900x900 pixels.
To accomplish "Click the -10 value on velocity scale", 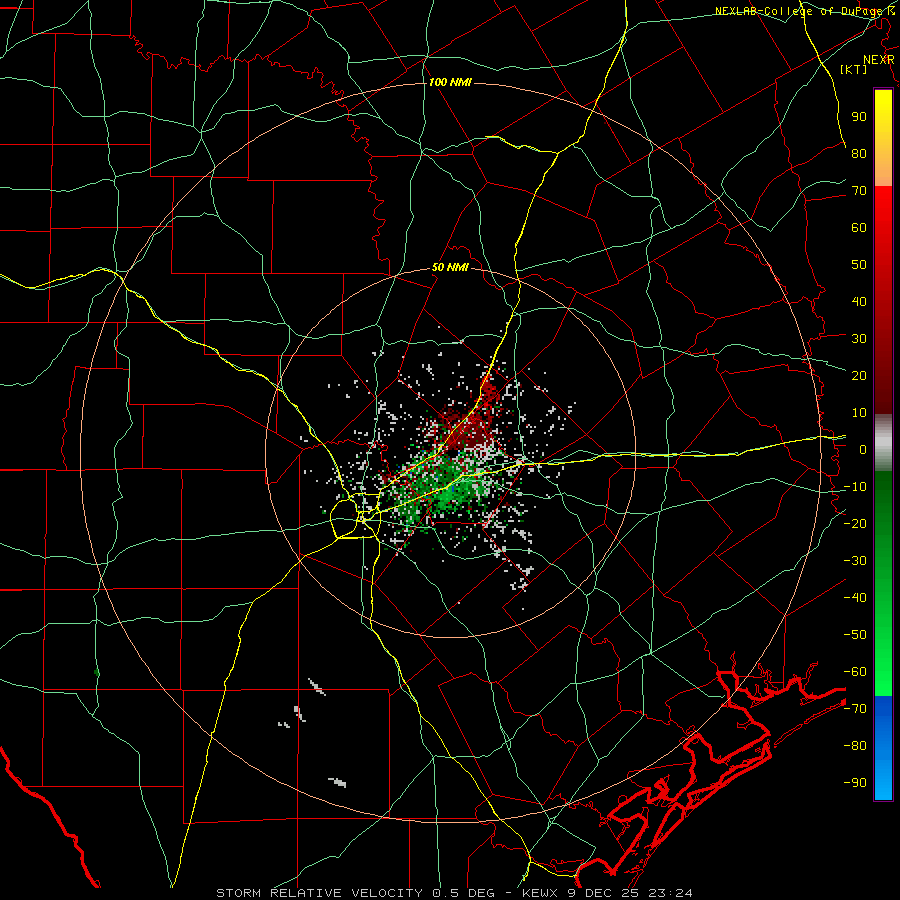I will coord(855,487).
